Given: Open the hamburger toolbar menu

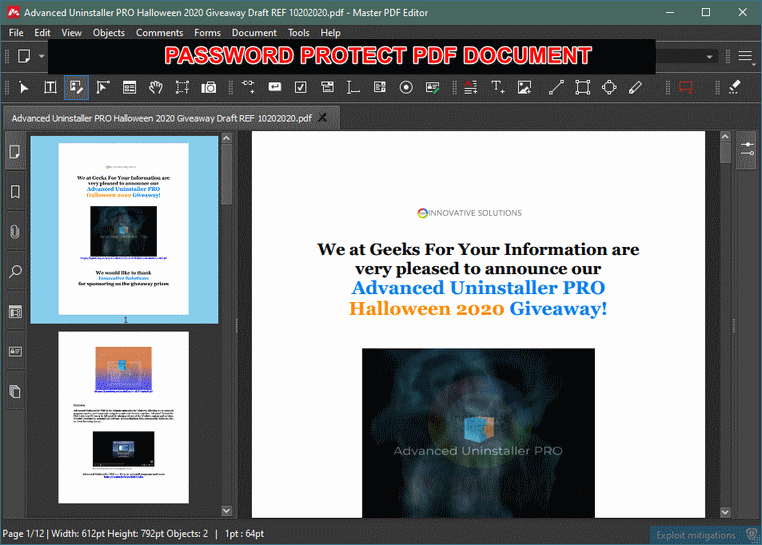Looking at the screenshot, I should pyautogui.click(x=745, y=56).
